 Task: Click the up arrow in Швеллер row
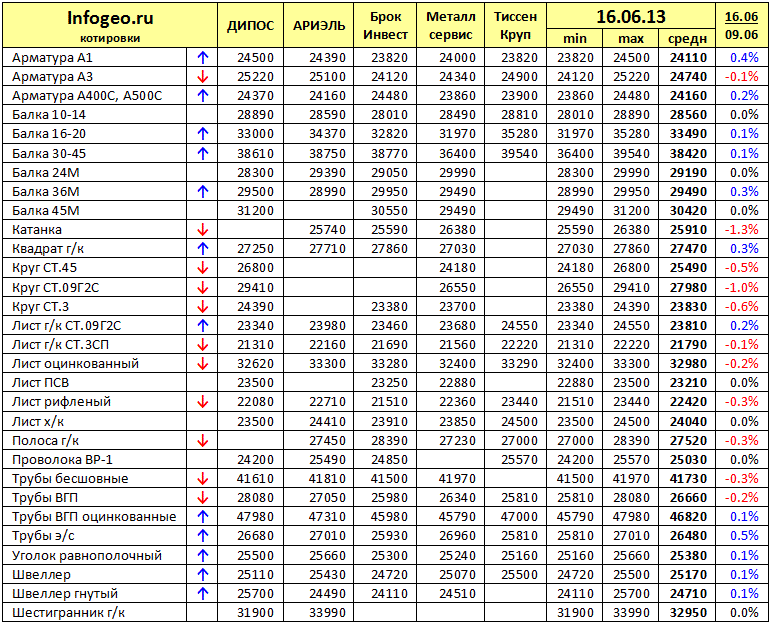[x=203, y=574]
